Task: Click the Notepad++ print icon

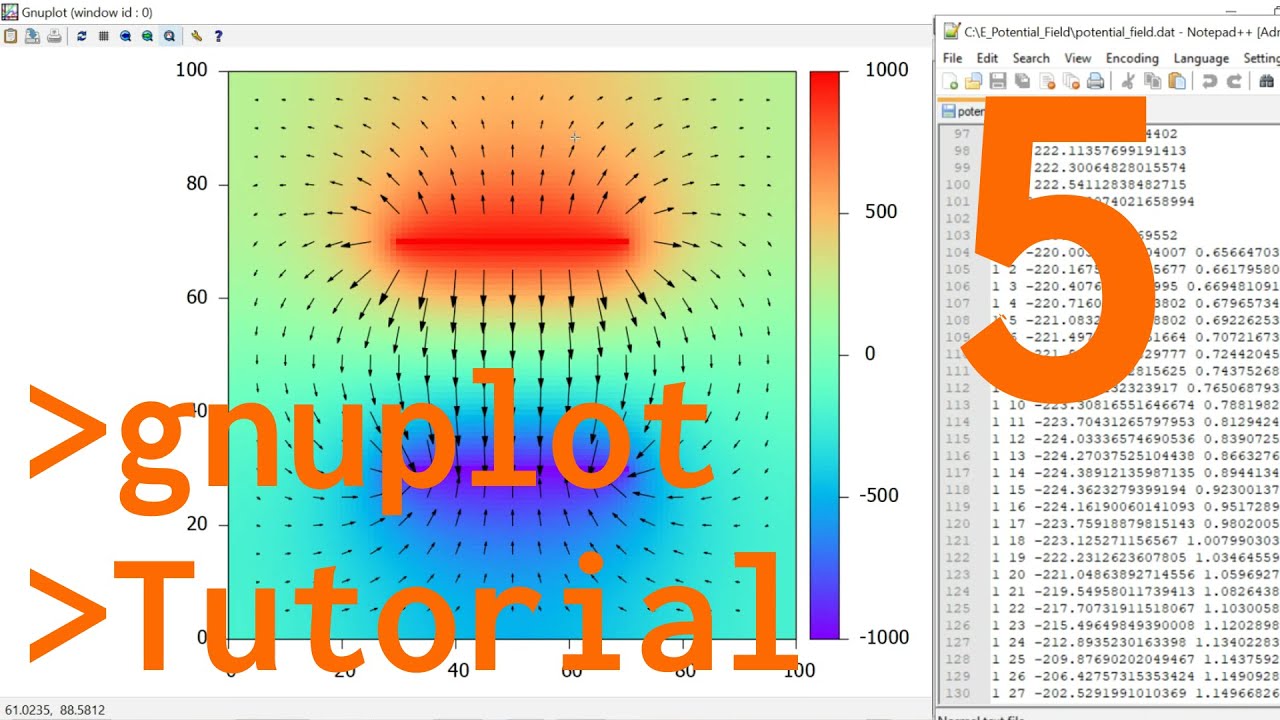Action: (1096, 82)
